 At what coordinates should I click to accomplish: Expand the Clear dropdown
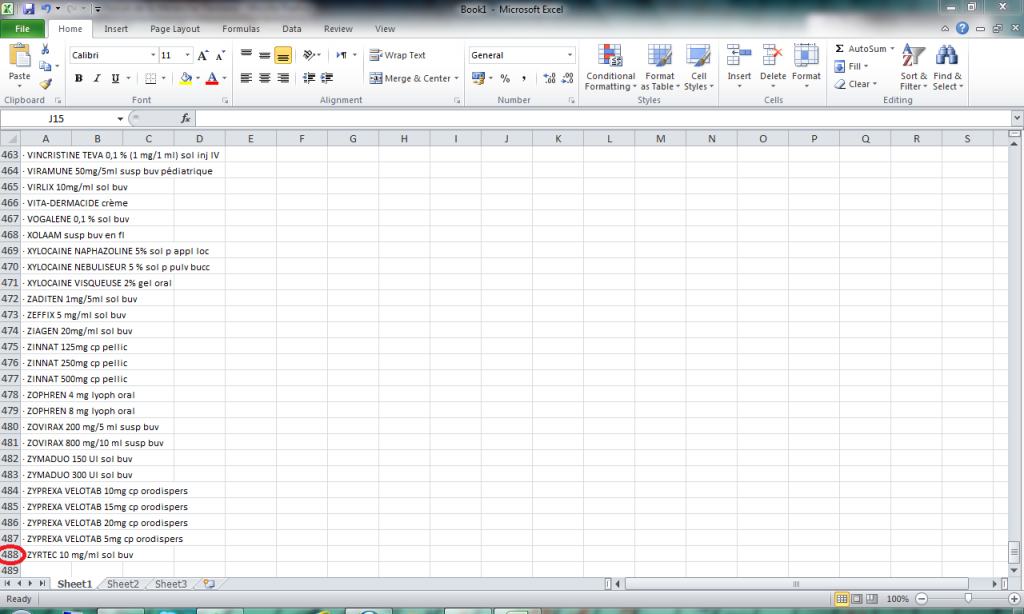coord(874,84)
